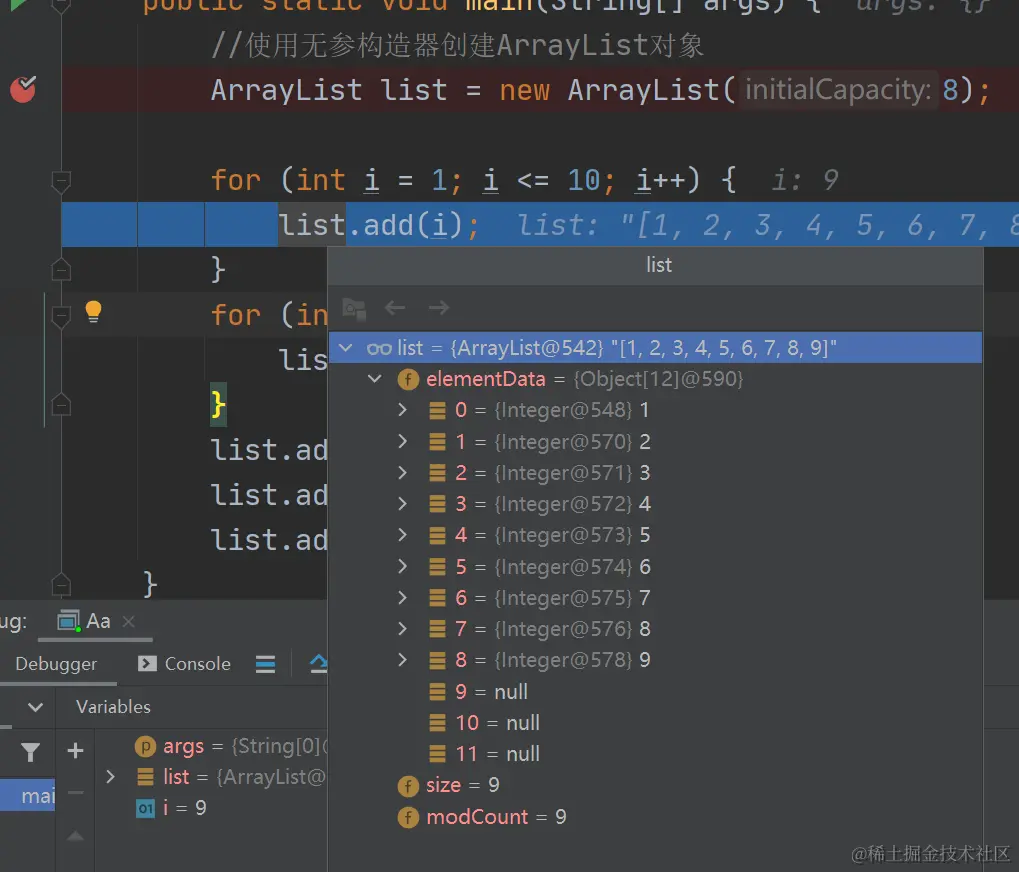Click the field icon beside modCount
Image resolution: width=1019 pixels, height=872 pixels.
point(408,817)
